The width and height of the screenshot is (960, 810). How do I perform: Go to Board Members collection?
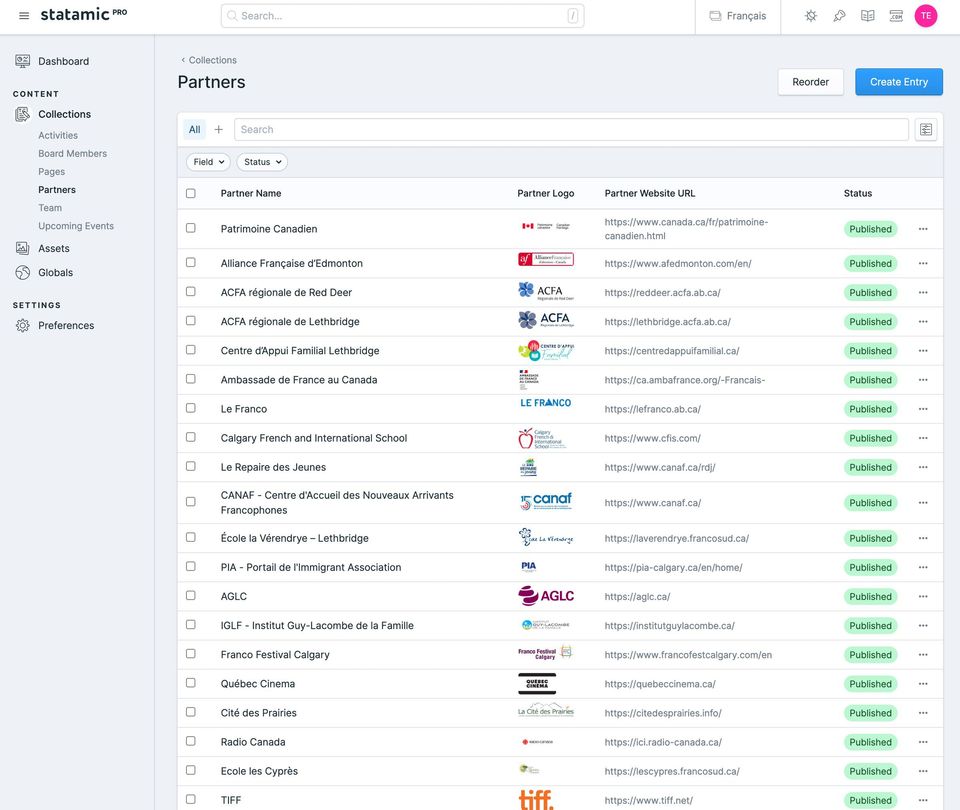point(72,154)
